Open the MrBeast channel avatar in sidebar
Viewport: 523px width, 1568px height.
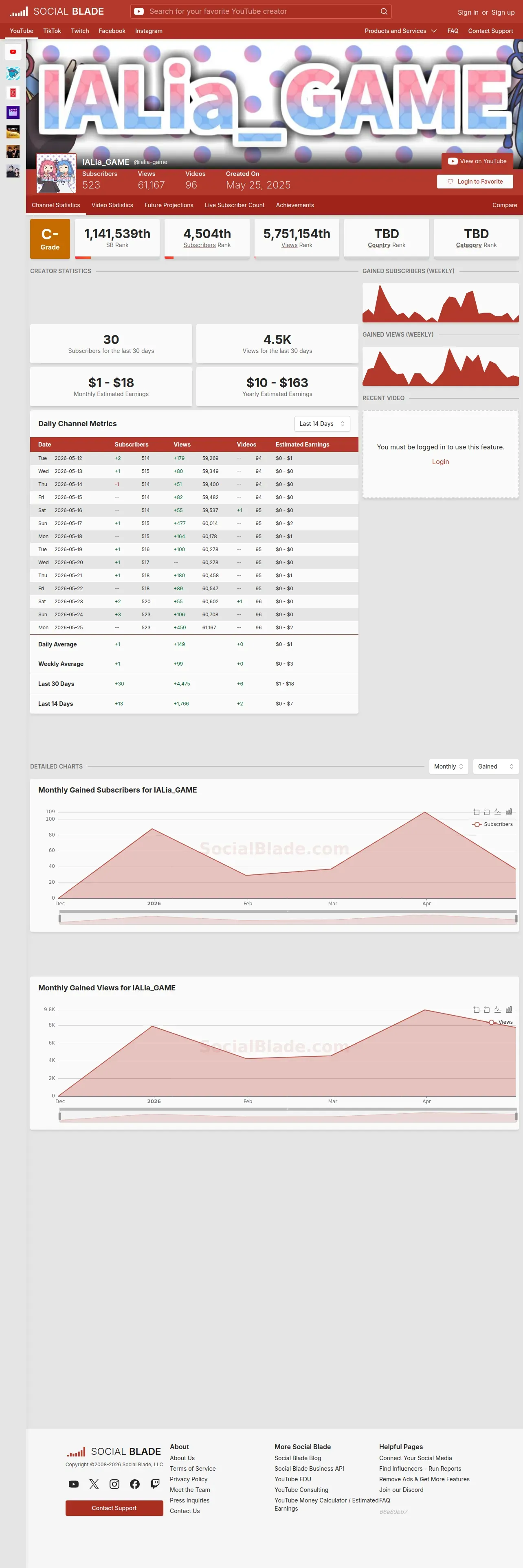[13, 74]
